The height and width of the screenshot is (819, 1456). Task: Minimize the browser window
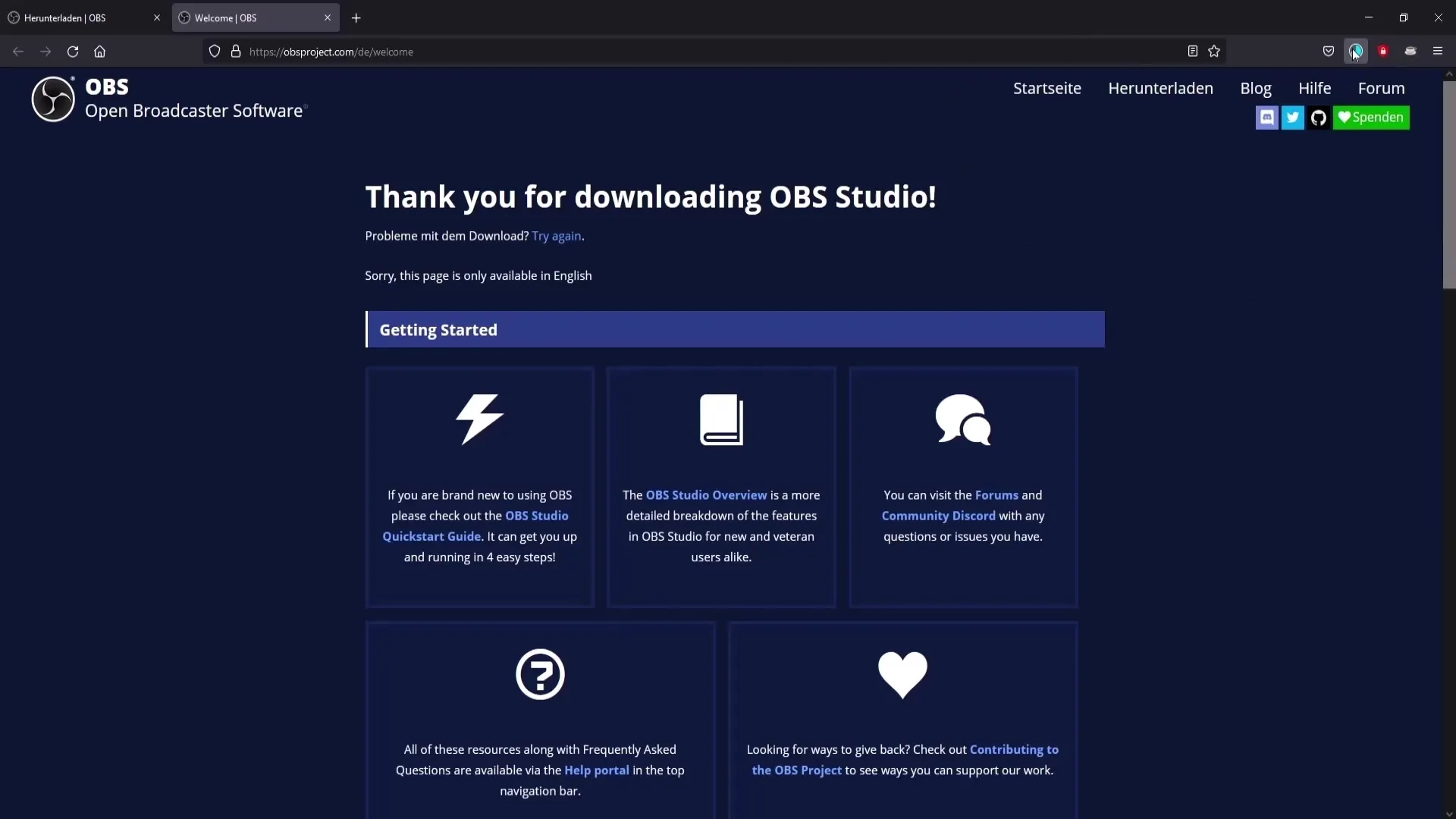pyautogui.click(x=1369, y=17)
